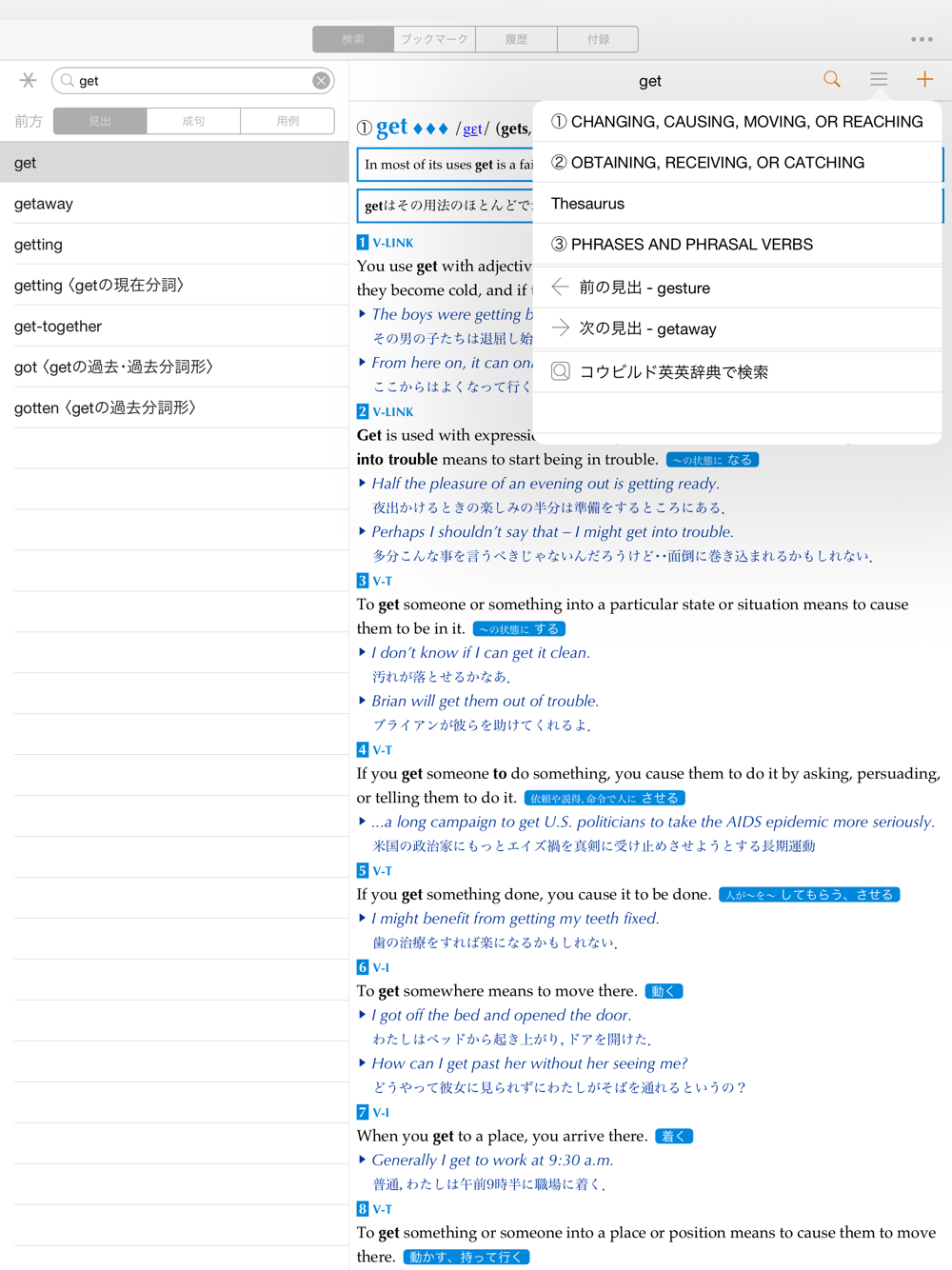The width and height of the screenshot is (952, 1270).
Task: Click the 着く translation tag
Action: pos(674,1136)
